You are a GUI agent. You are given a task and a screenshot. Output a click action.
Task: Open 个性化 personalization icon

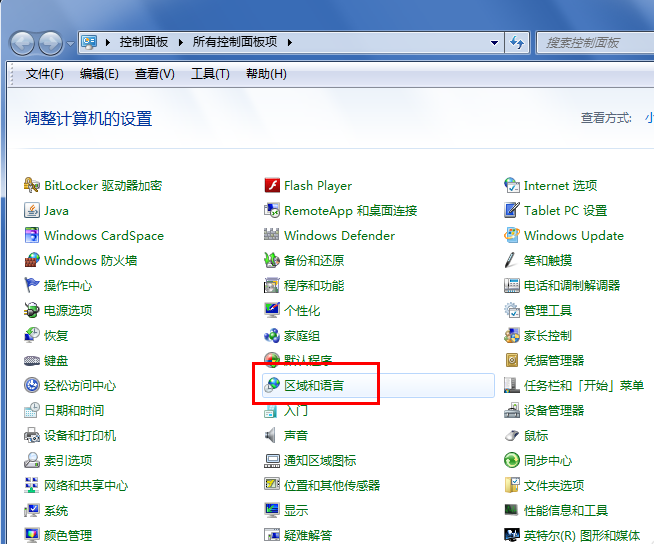coord(272,310)
